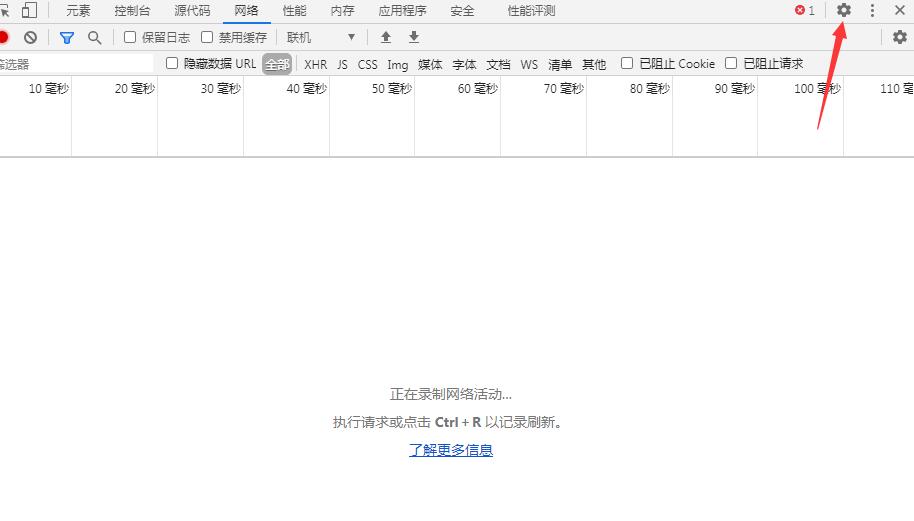This screenshot has width=914, height=521.
Task: Click the 20 毫秒 timeline marker
Action: pos(135,89)
